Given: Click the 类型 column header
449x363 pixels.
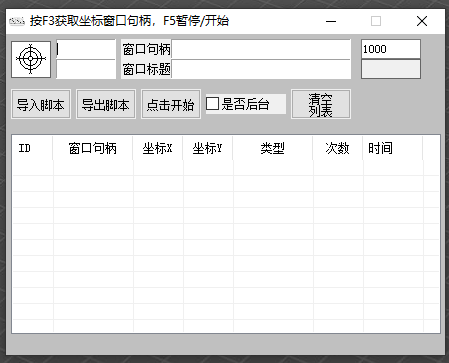Looking at the screenshot, I should point(272,148).
